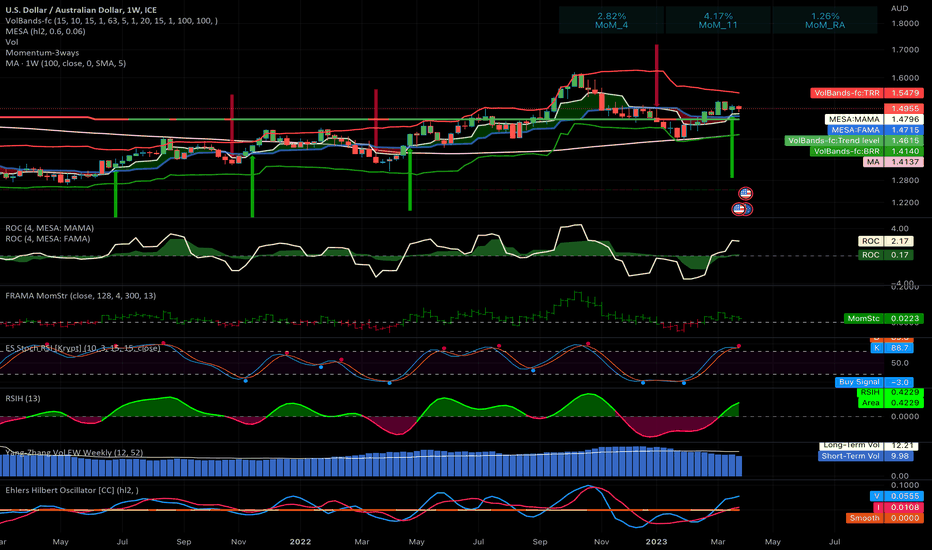
Task: Click the Buy Signal -3.0 label
Action: 874,382
